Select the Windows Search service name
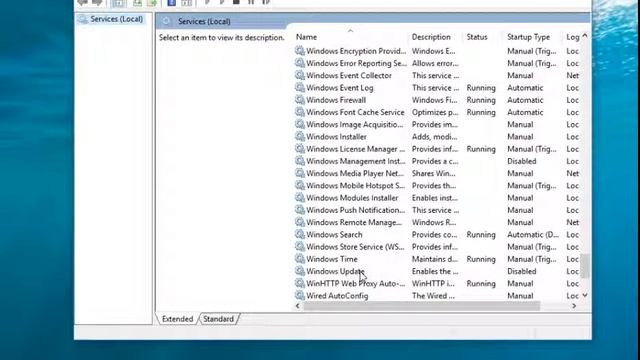 pyautogui.click(x=334, y=234)
